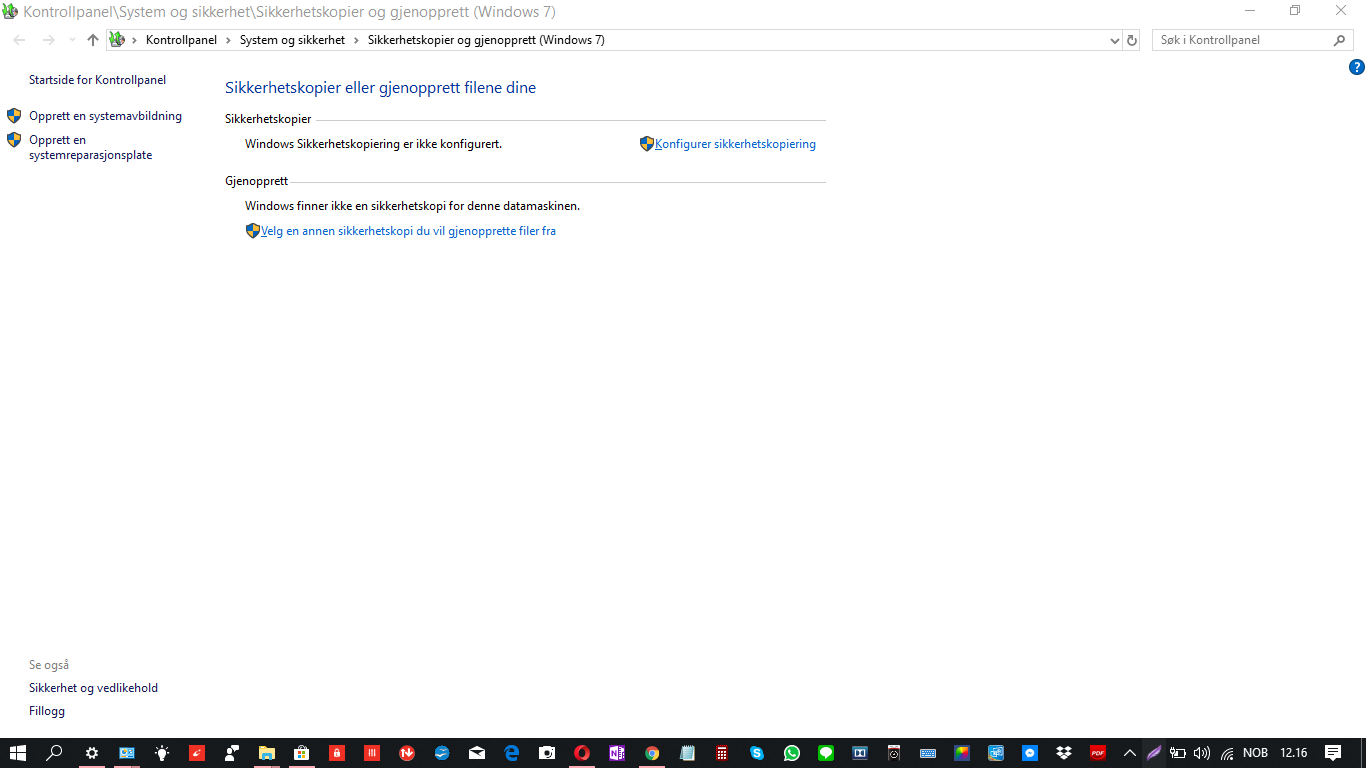Image resolution: width=1366 pixels, height=768 pixels.
Task: Launch Microsoft Edge from taskbar
Action: coord(512,753)
